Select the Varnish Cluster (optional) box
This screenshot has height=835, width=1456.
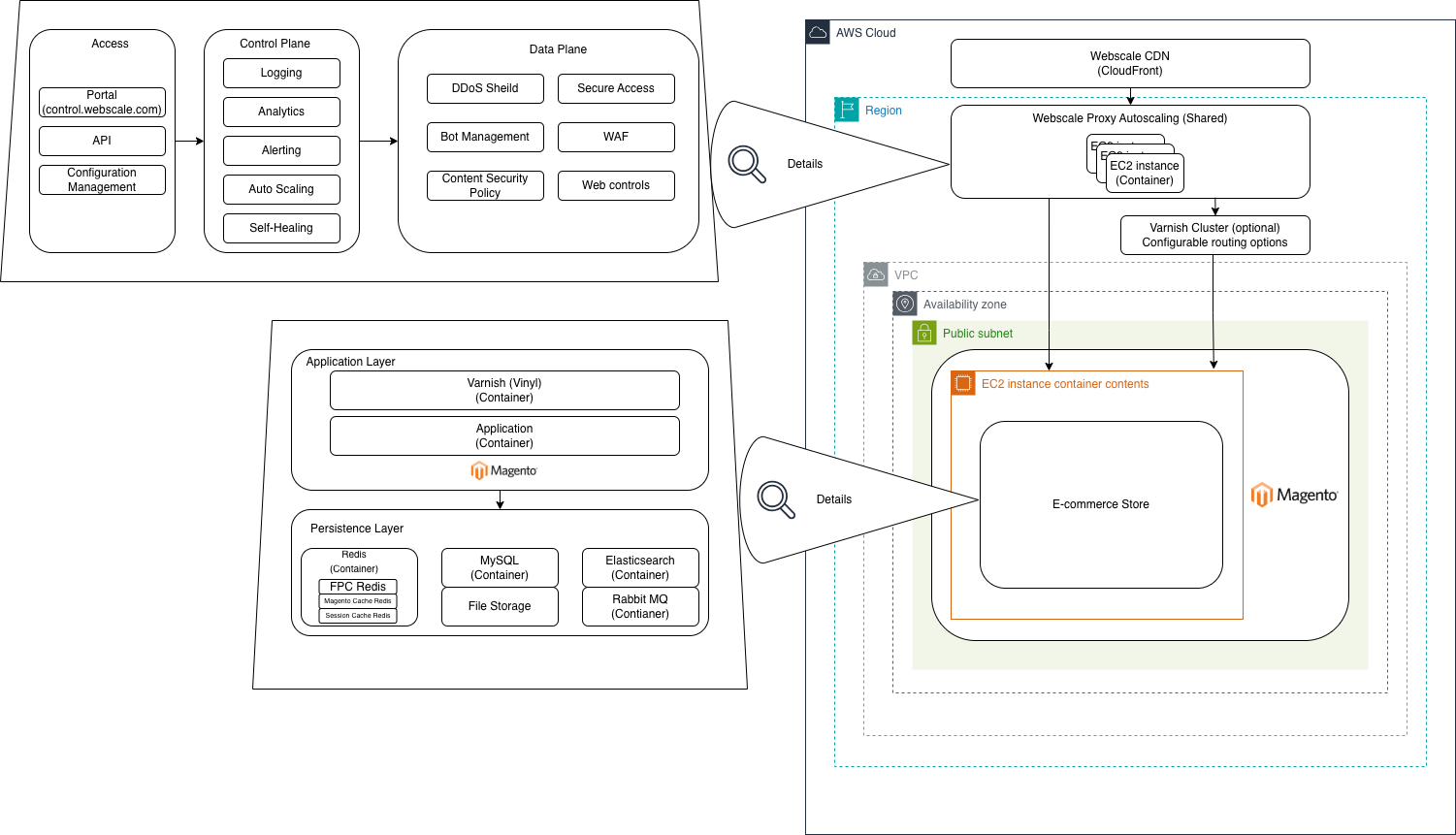click(x=1214, y=236)
